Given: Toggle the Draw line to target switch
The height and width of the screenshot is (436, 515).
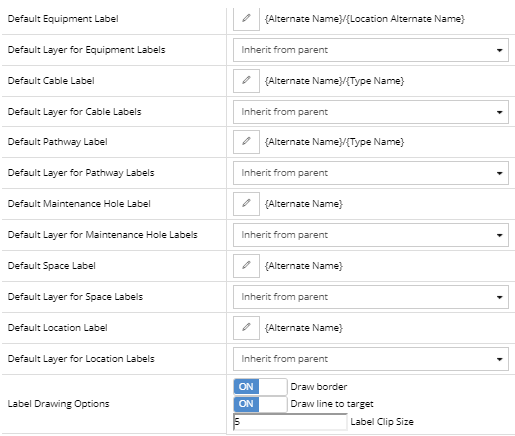Looking at the screenshot, I should click(260, 404).
